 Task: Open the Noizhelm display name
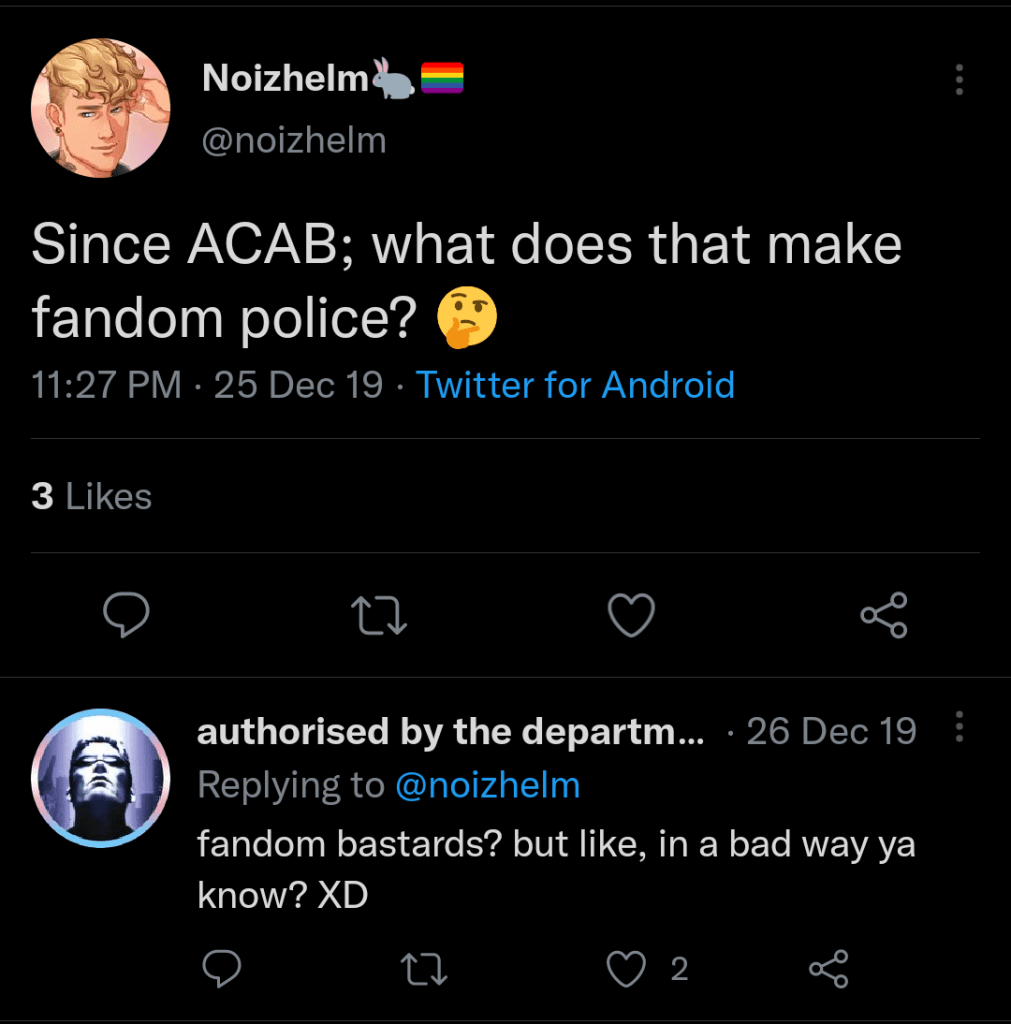pyautogui.click(x=286, y=78)
